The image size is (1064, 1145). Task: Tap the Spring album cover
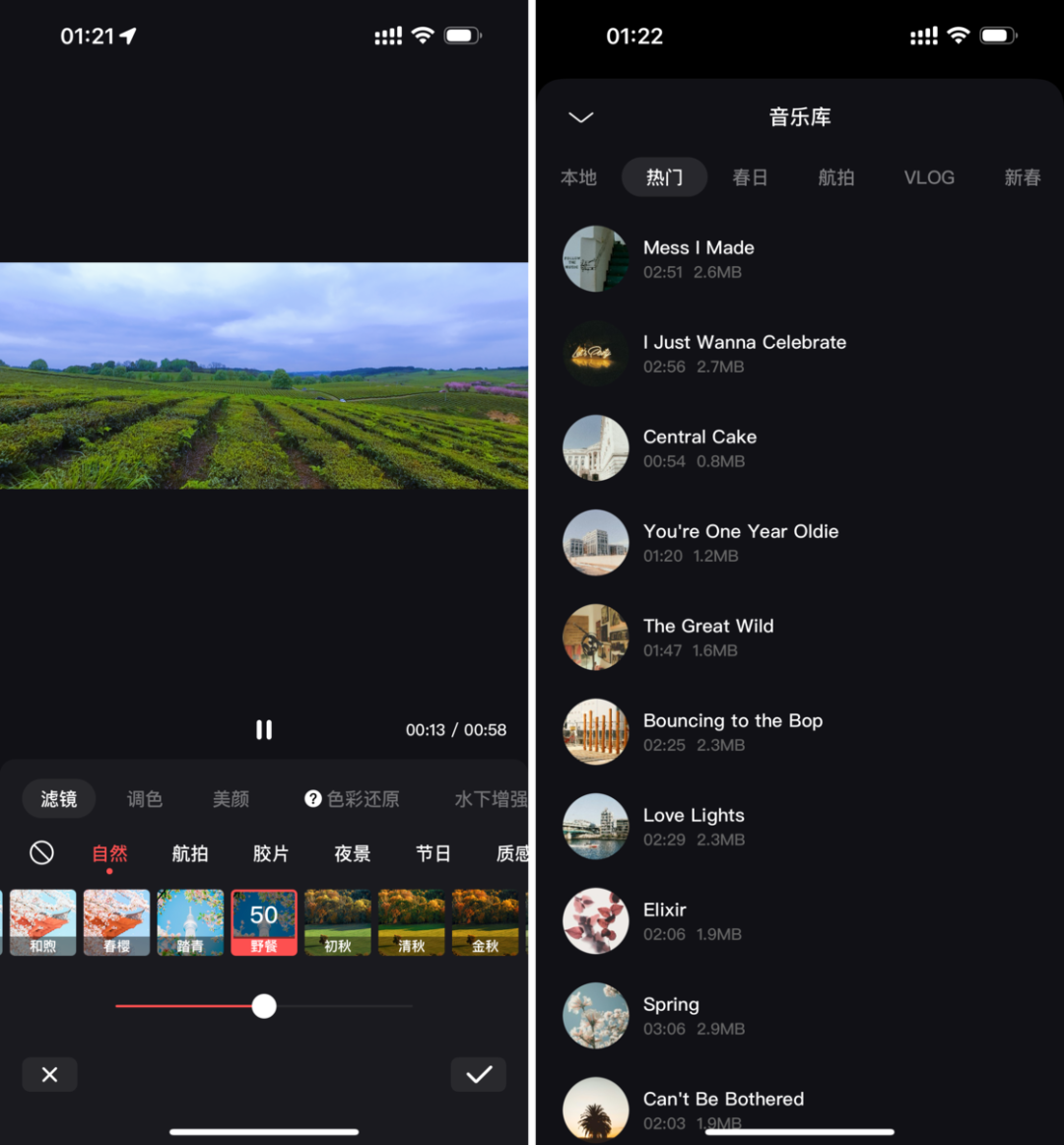point(595,1015)
